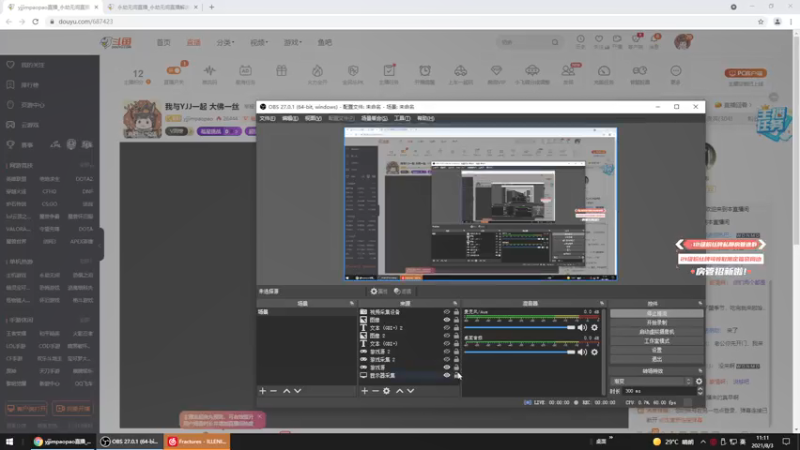Add a new source in OBS Sources panel
This screenshot has width=800, height=450.
click(364, 391)
